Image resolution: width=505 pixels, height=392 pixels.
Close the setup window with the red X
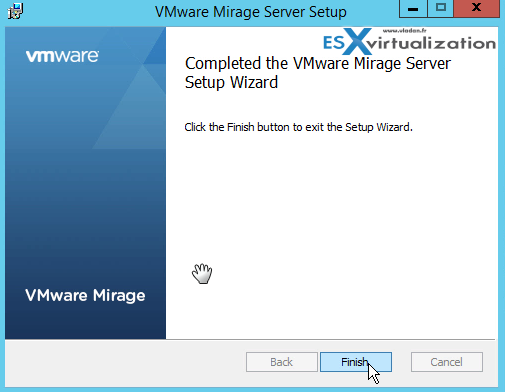pos(477,8)
